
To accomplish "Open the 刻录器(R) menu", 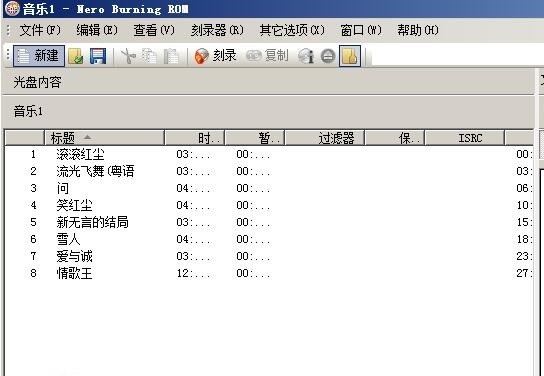I will (x=217, y=30).
